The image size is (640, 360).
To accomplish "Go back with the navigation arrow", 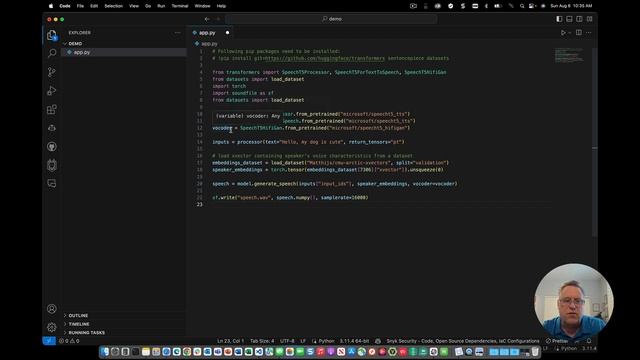I will pos(207,19).
